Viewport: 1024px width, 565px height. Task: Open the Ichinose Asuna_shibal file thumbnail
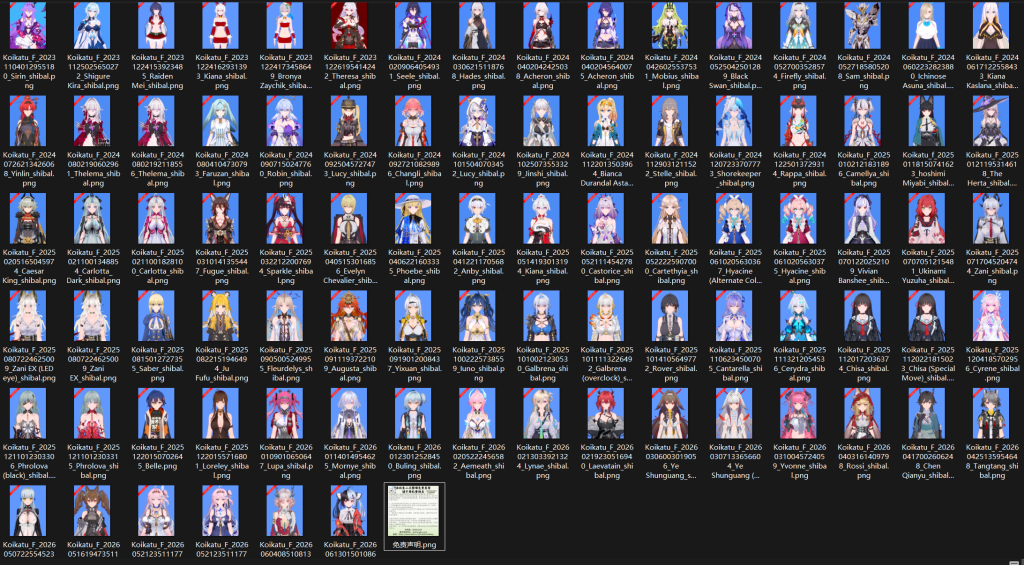click(927, 25)
